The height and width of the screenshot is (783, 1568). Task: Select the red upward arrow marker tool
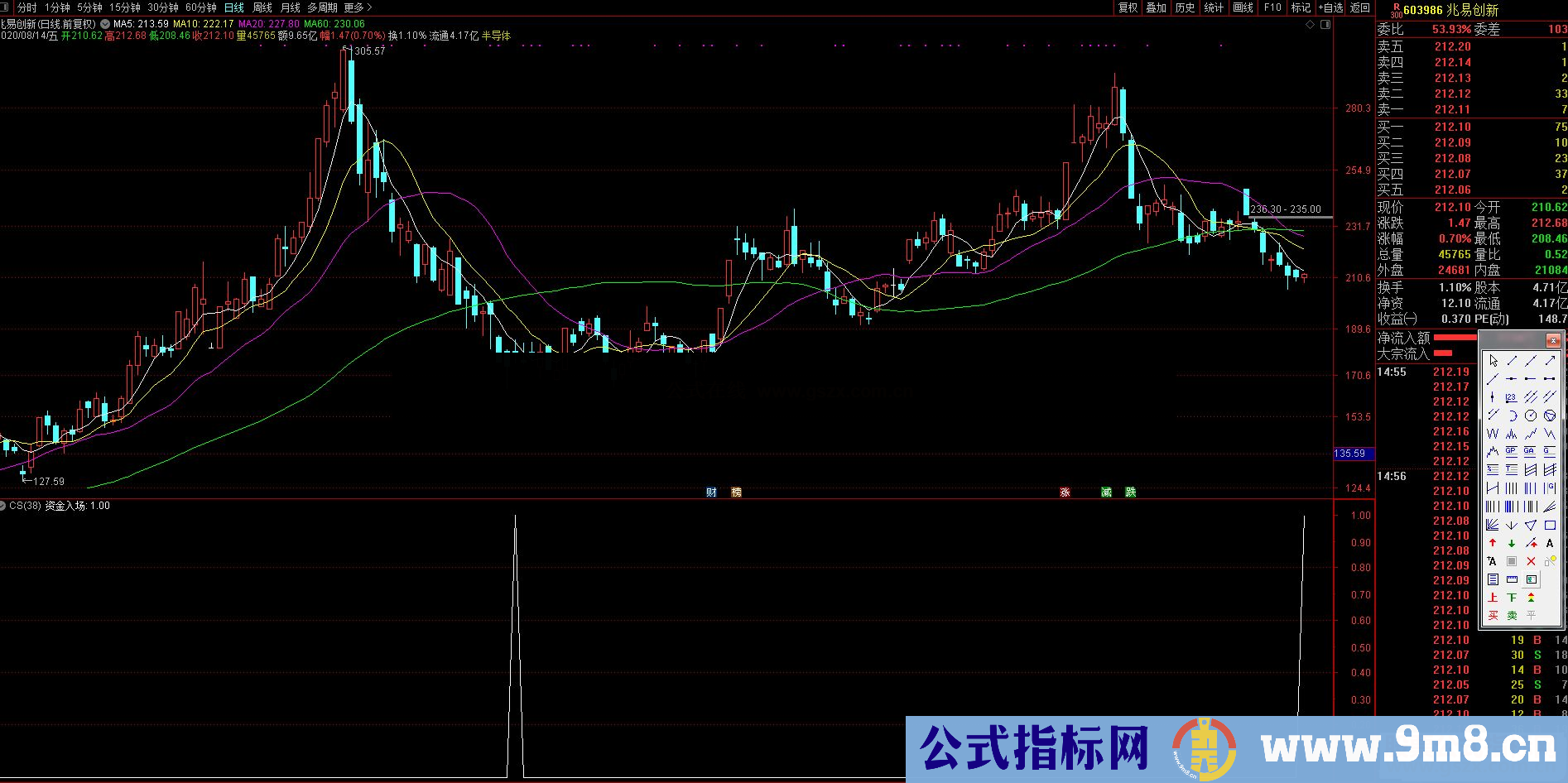(x=1492, y=542)
